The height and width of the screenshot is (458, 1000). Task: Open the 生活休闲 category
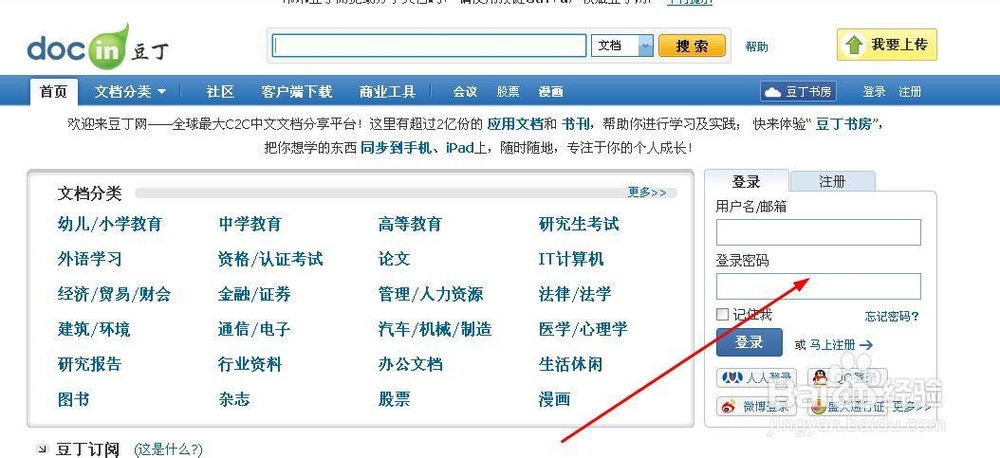pos(570,364)
